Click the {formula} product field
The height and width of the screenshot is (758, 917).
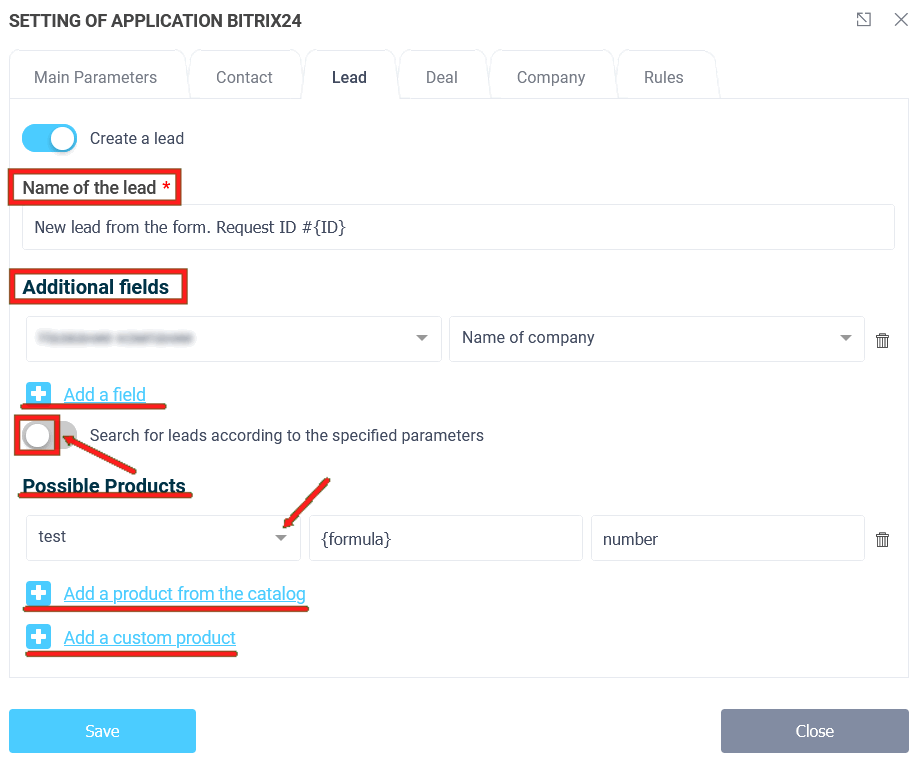click(445, 537)
